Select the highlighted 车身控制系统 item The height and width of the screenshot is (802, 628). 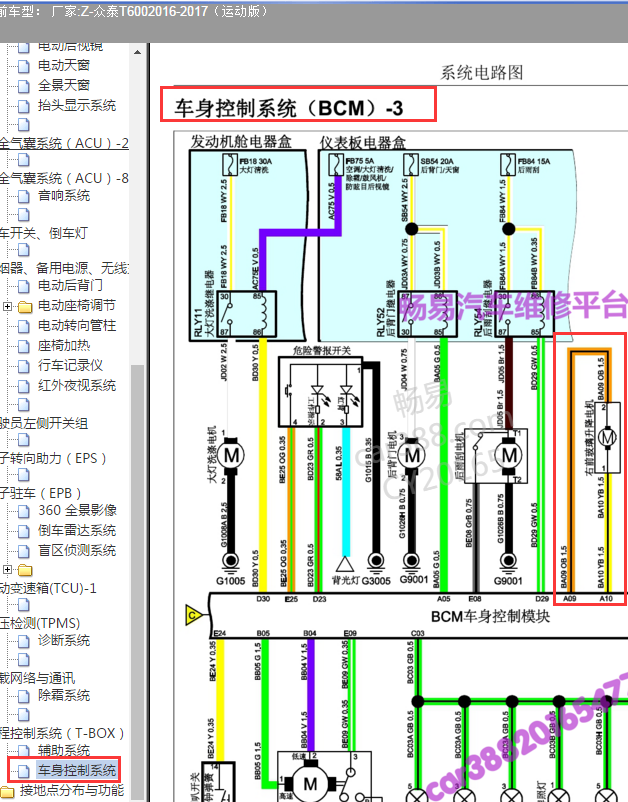pyautogui.click(x=77, y=770)
